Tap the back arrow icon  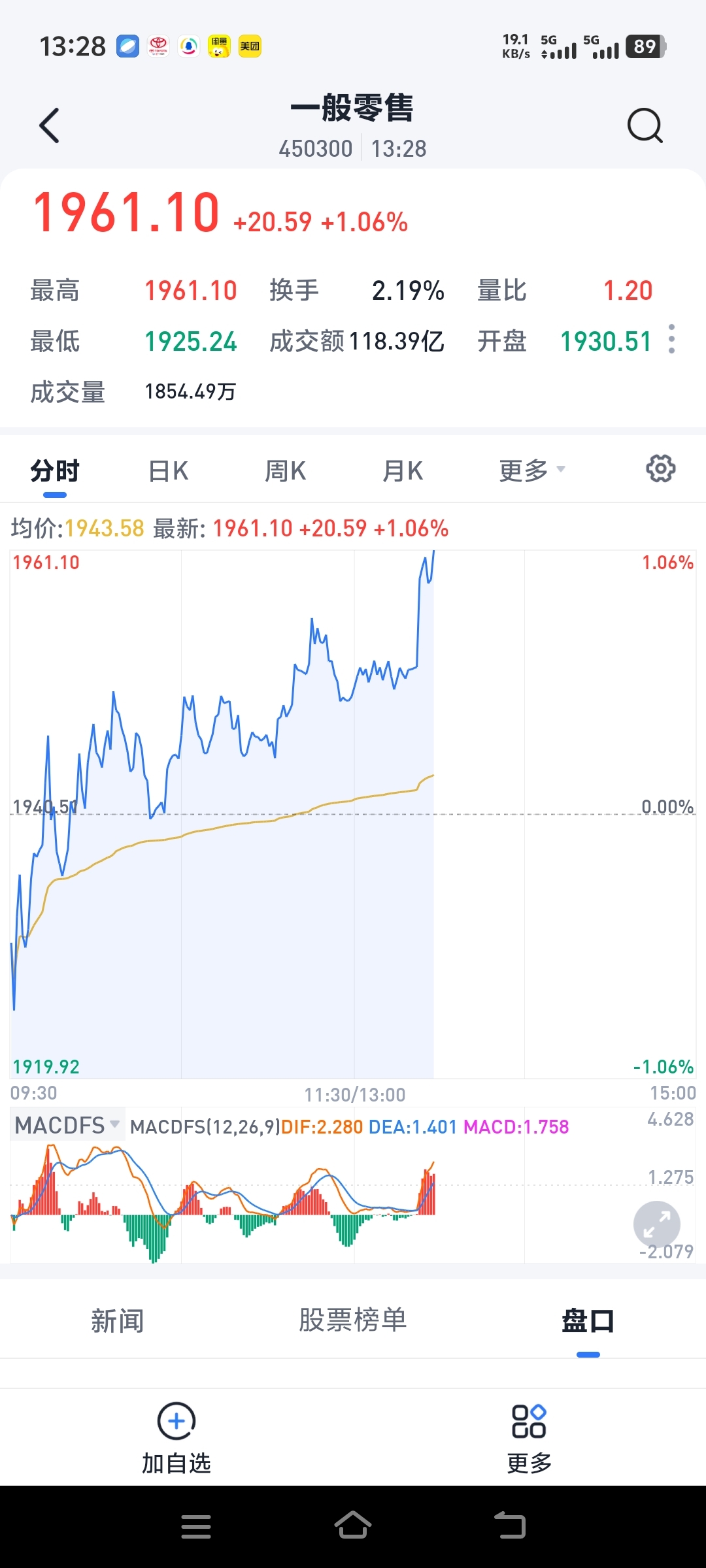click(50, 125)
